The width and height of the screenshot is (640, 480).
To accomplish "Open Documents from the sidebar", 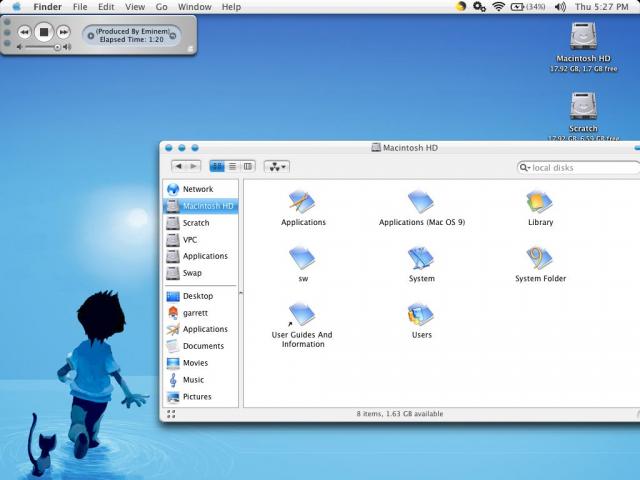I will pyautogui.click(x=200, y=346).
